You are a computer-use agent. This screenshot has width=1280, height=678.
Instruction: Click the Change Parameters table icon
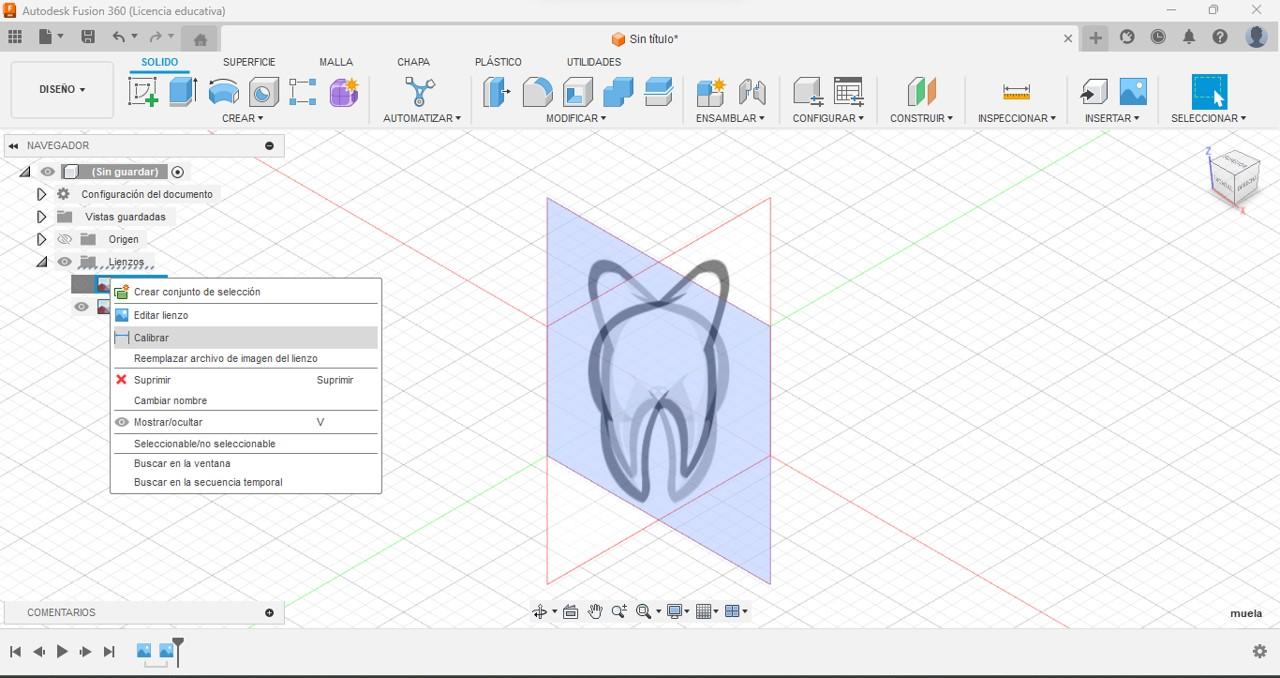coord(848,92)
